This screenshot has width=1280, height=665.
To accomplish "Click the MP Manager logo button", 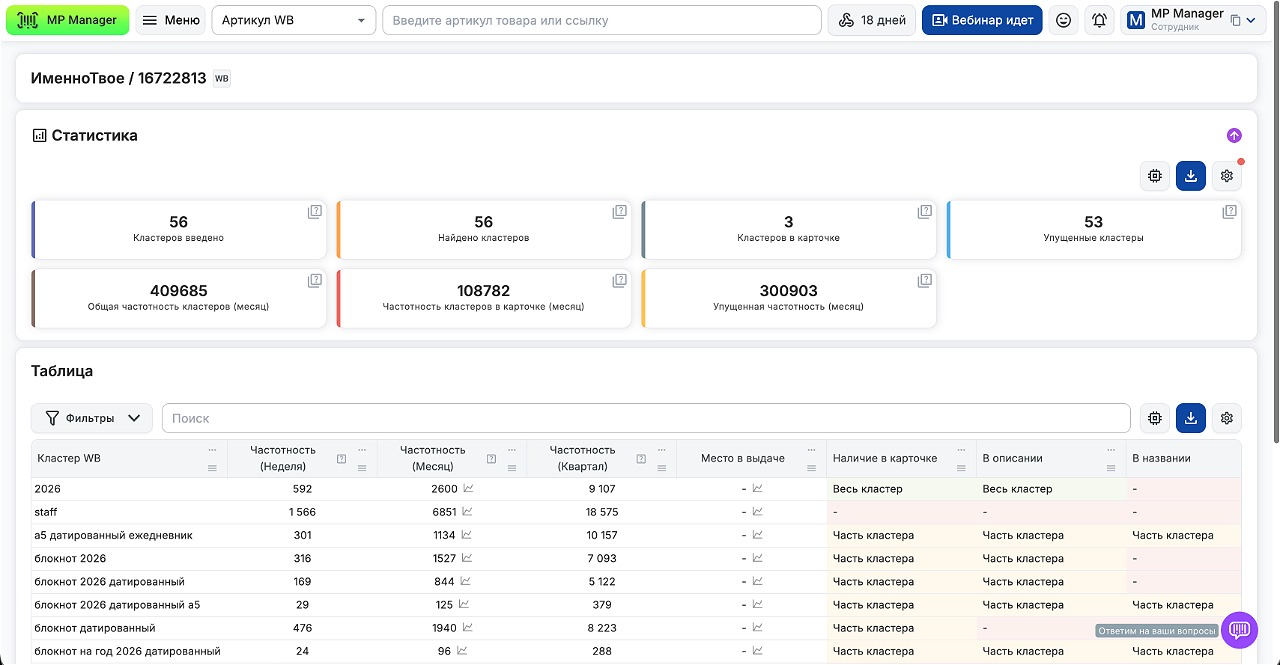I will (68, 20).
